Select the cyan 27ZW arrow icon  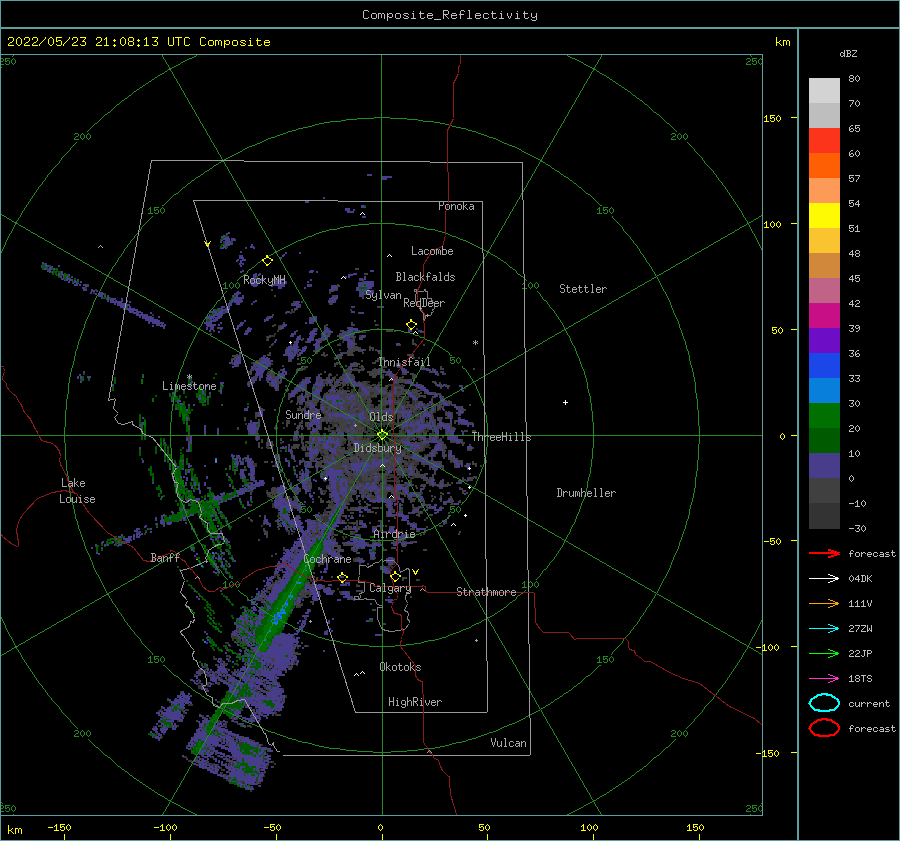[824, 629]
